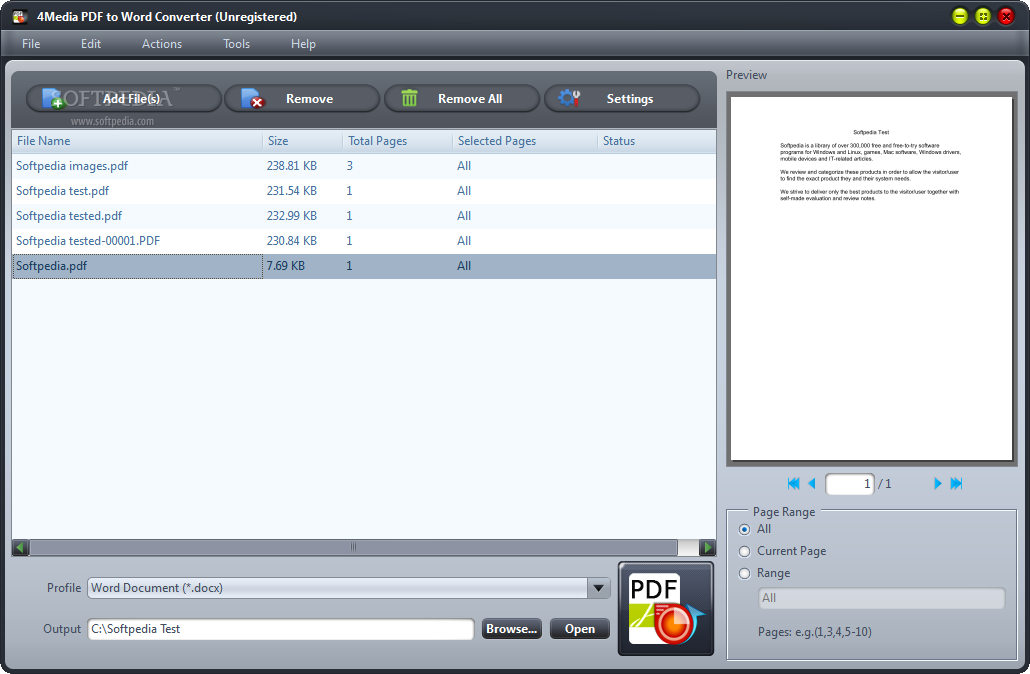Click the Status column header
Screen dimensions: 1030x674
pyautogui.click(x=657, y=141)
